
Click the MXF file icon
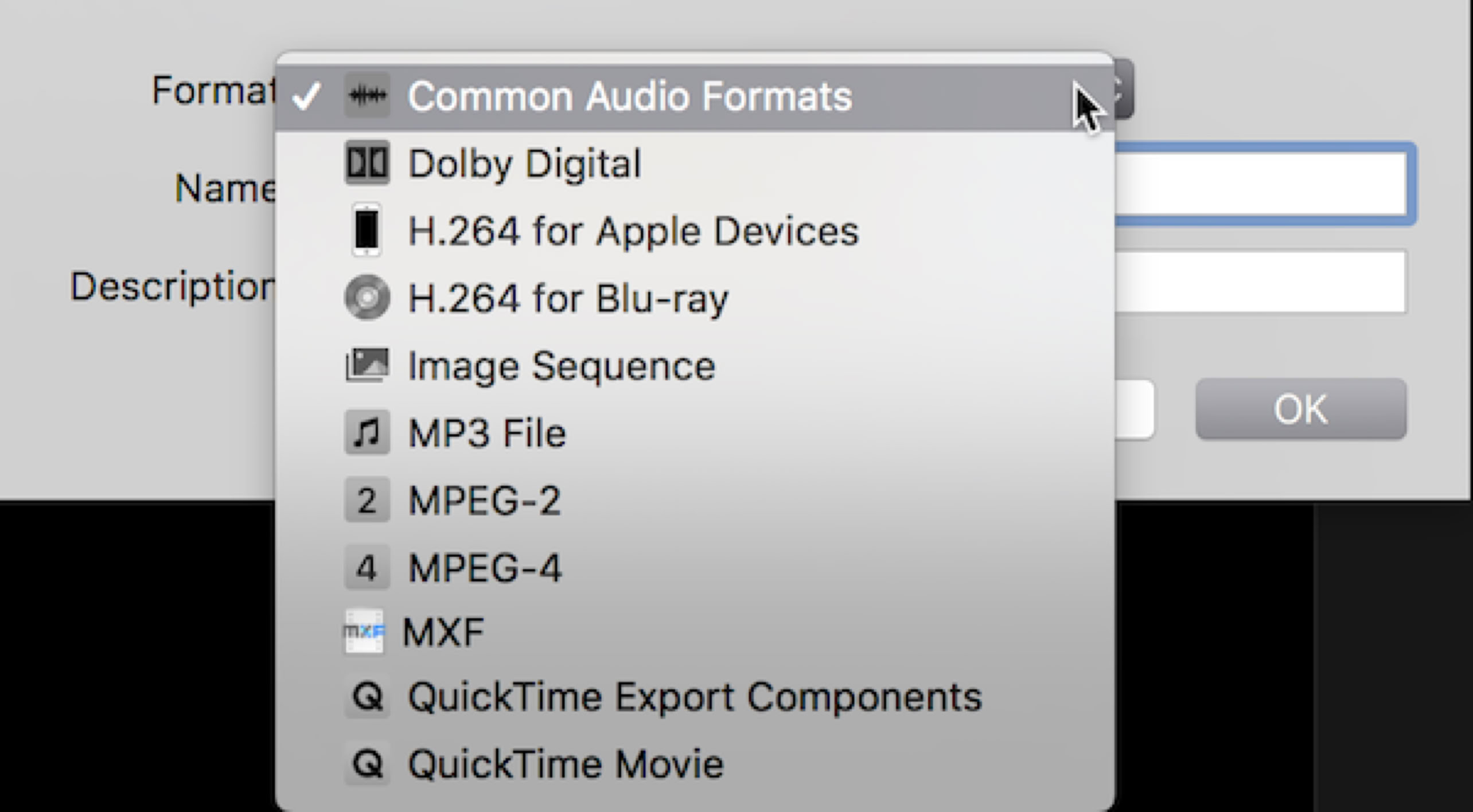364,631
